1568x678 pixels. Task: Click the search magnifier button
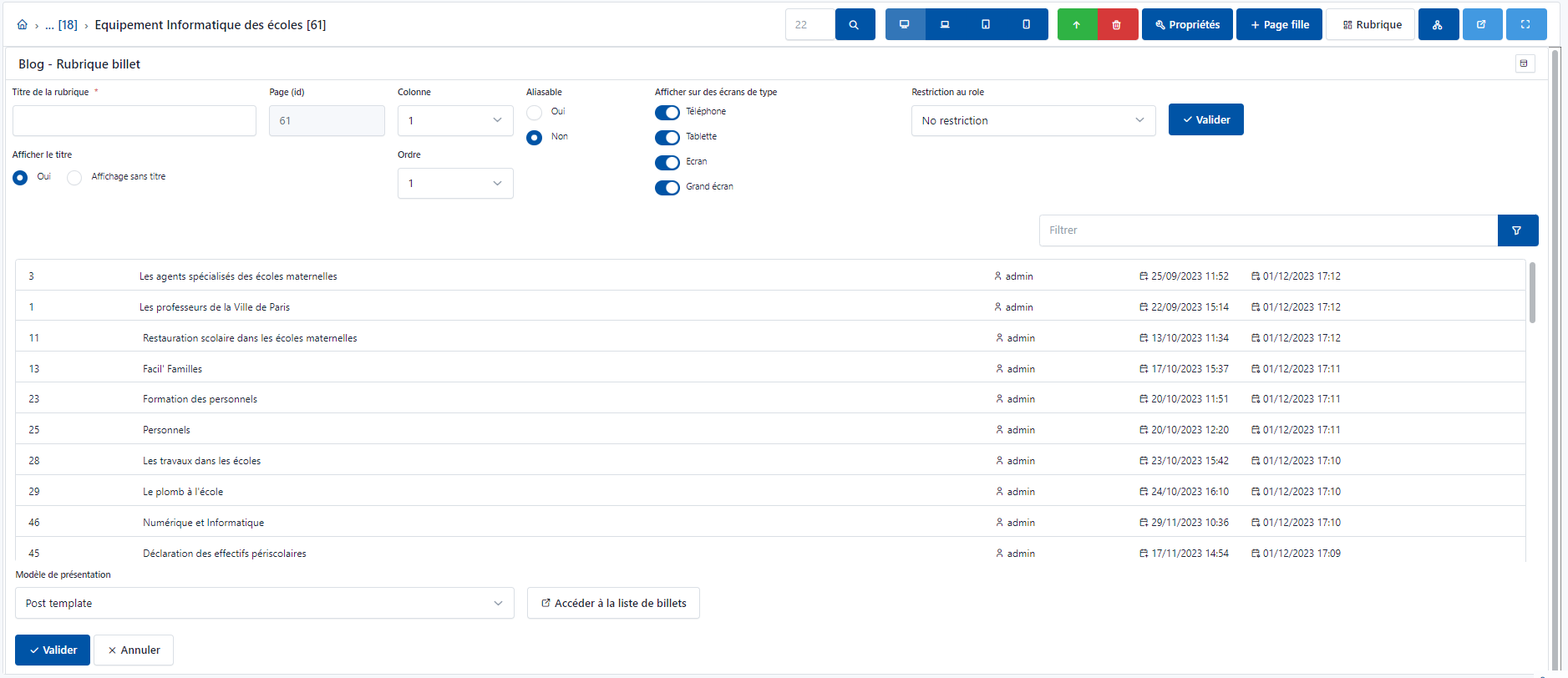tap(854, 25)
